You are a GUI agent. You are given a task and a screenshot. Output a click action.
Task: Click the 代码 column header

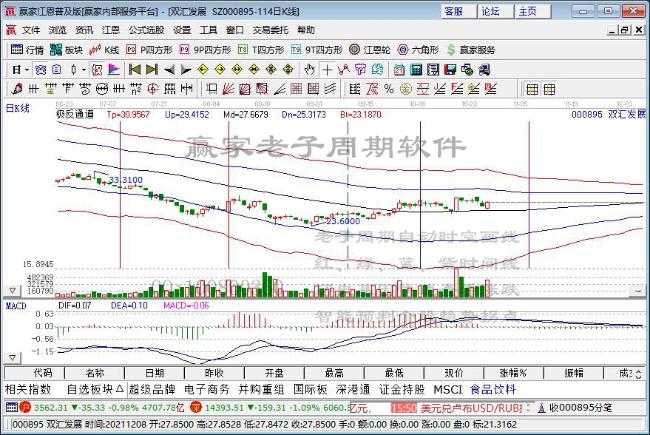[34, 373]
